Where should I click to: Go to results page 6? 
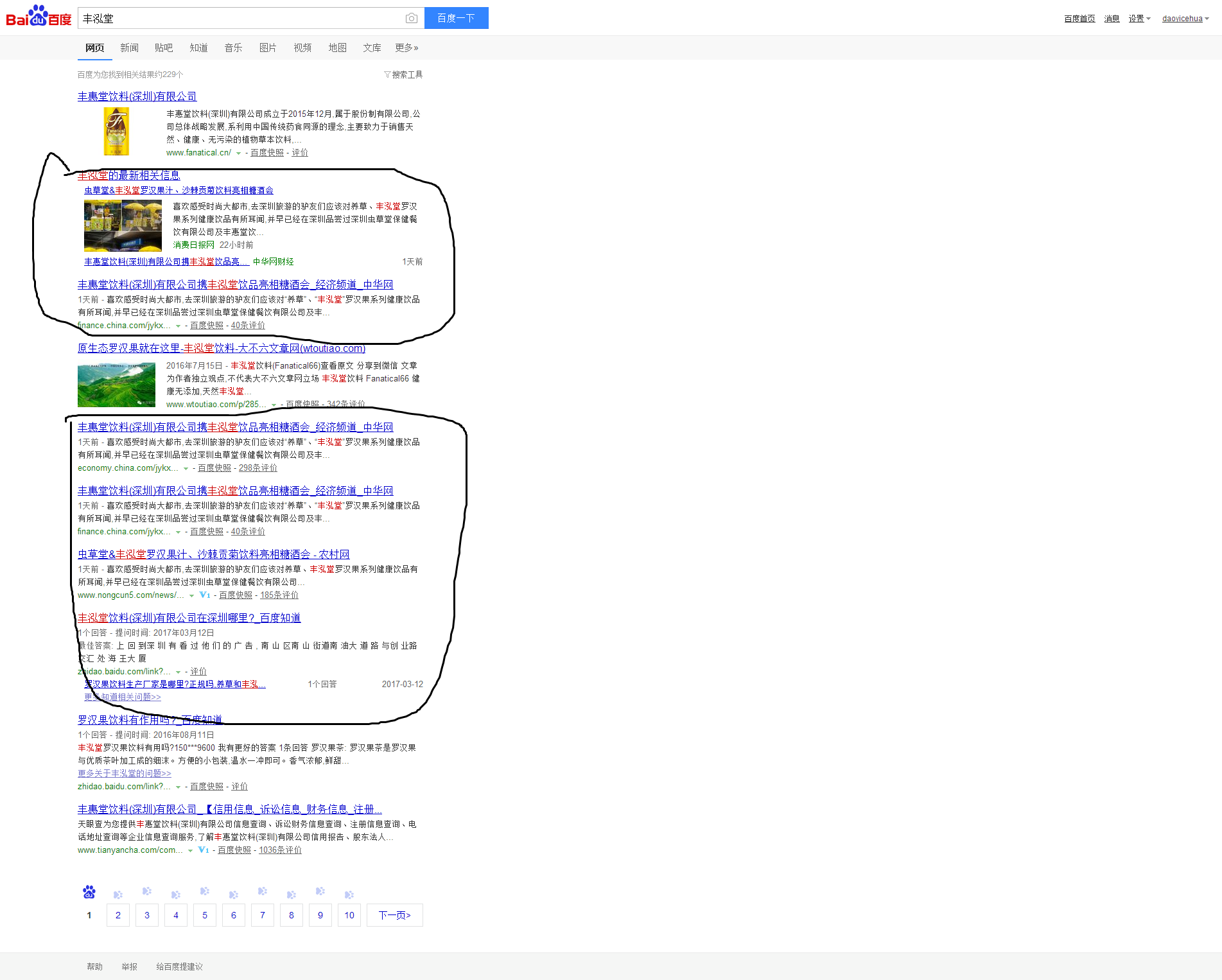(234, 915)
